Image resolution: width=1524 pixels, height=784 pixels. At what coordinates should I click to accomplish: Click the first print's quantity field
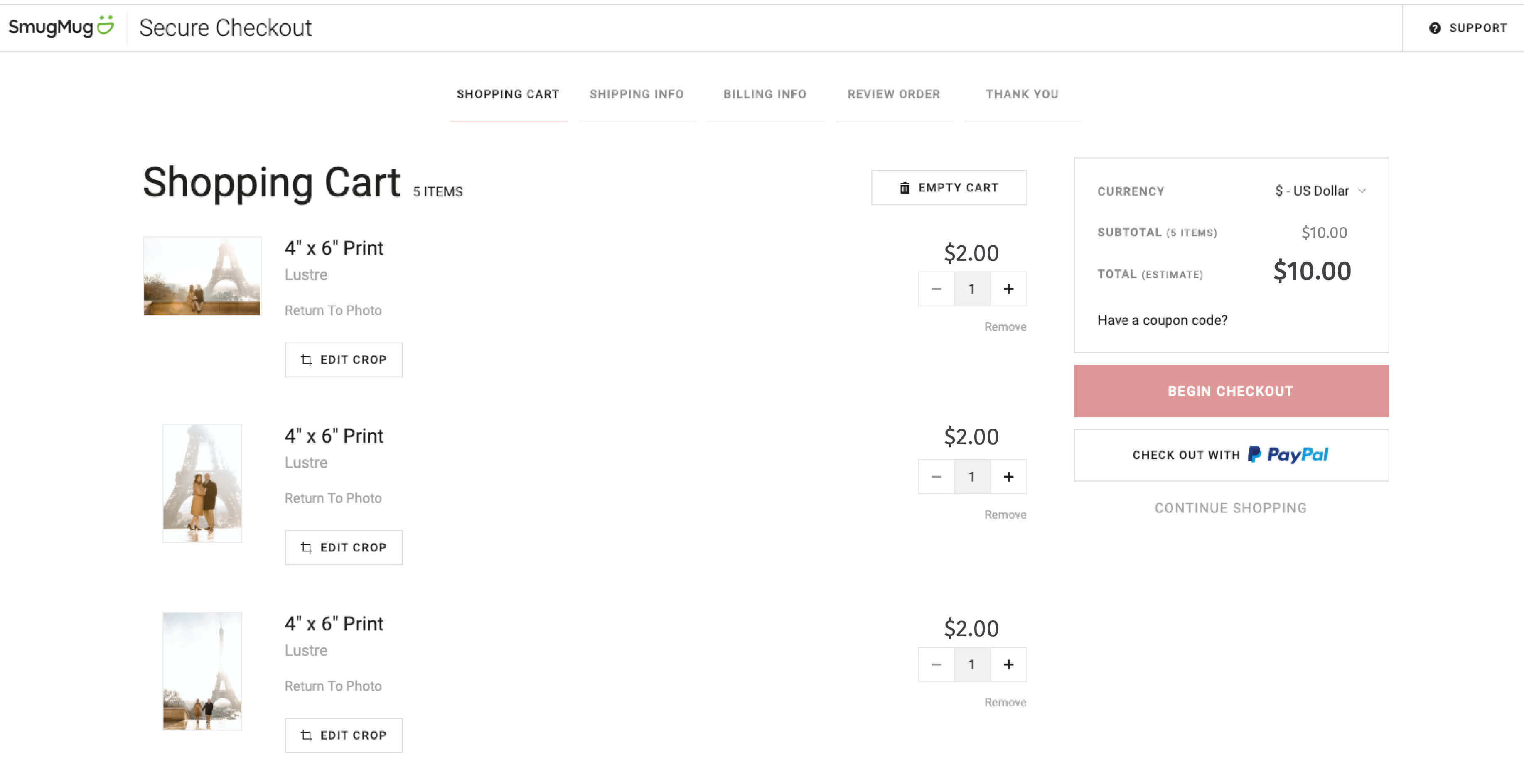click(x=972, y=289)
